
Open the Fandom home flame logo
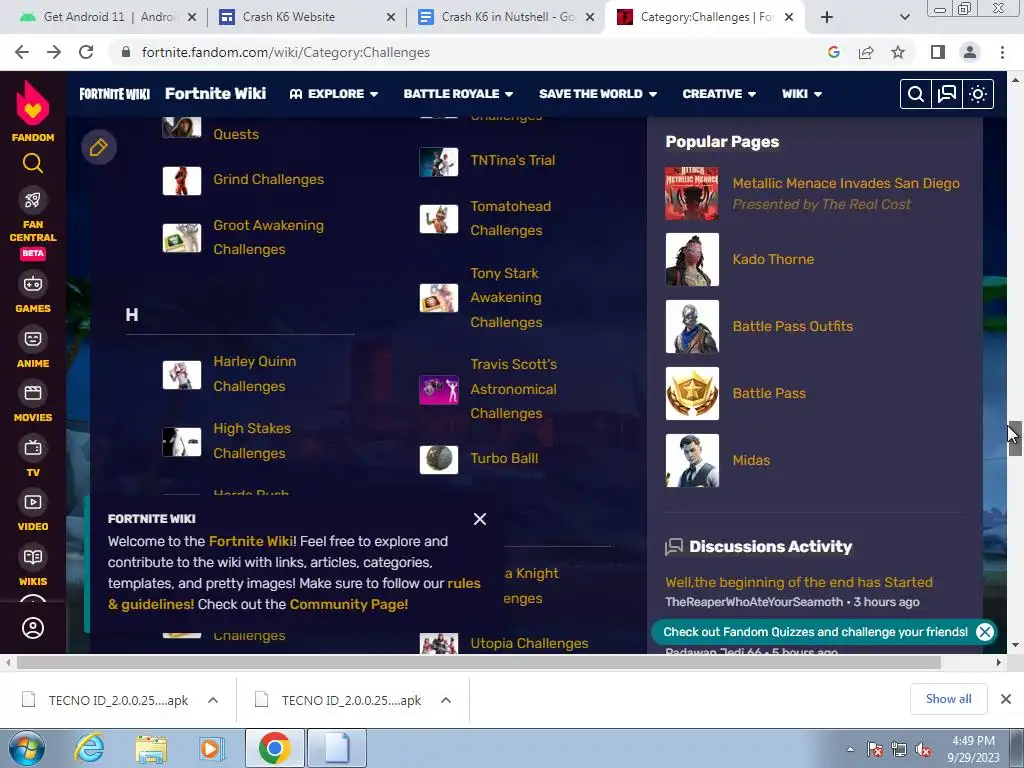click(x=33, y=103)
